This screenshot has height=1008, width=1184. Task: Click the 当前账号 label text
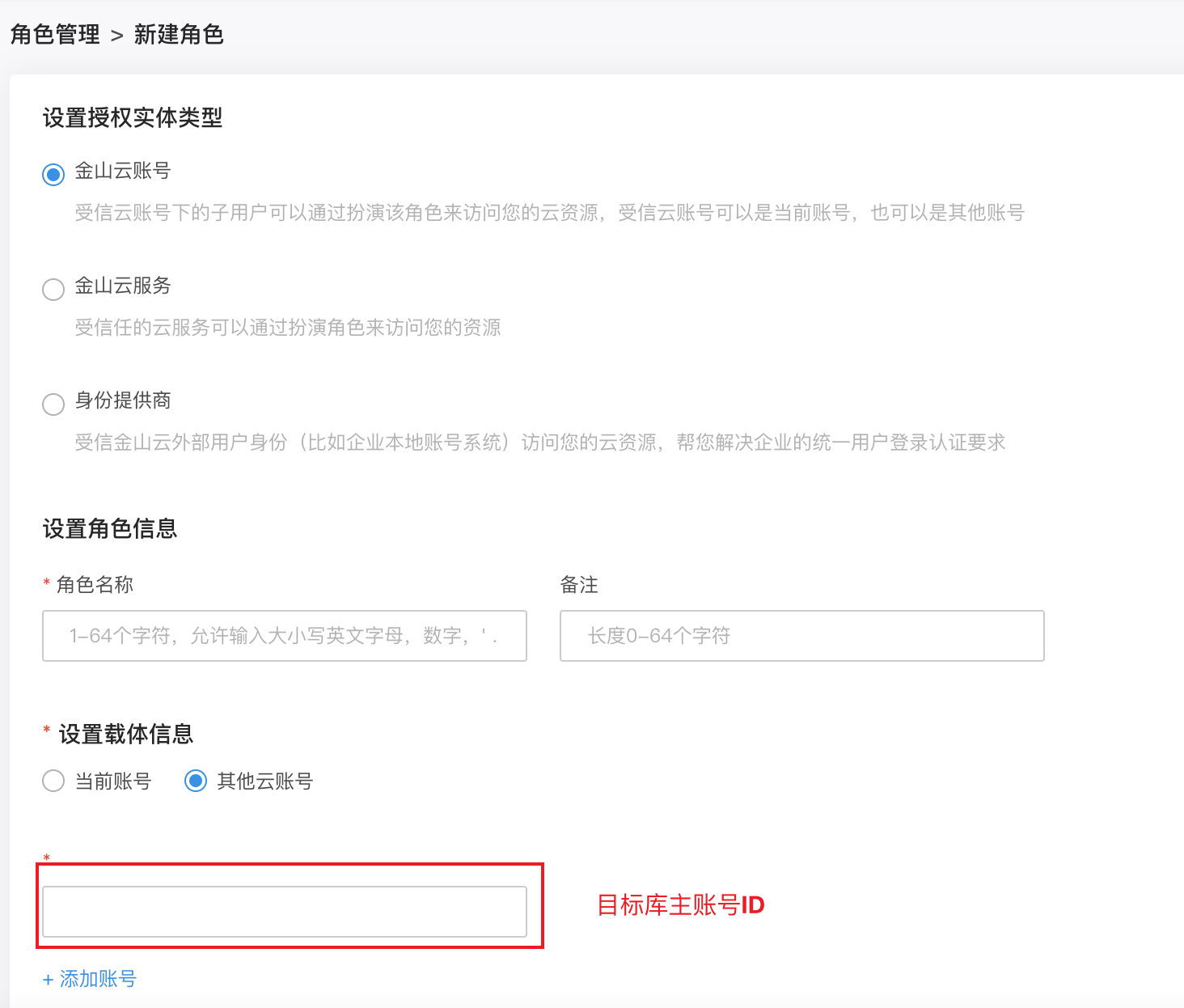[113, 781]
